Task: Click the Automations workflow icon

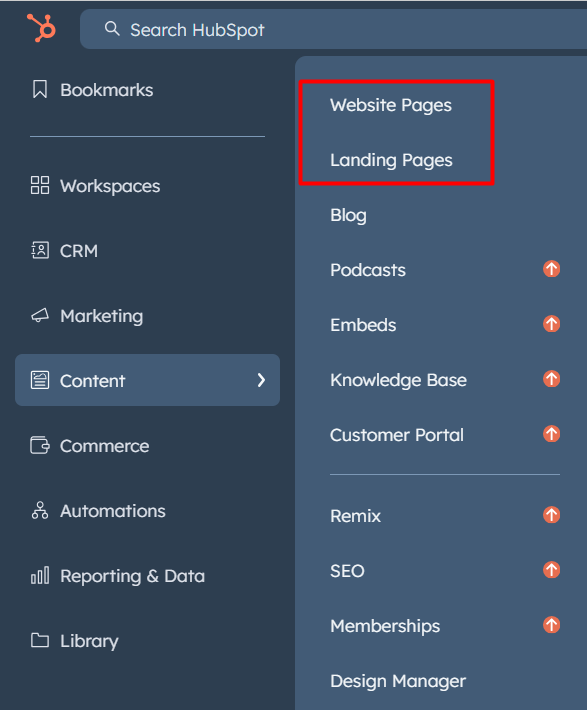Action: point(40,510)
